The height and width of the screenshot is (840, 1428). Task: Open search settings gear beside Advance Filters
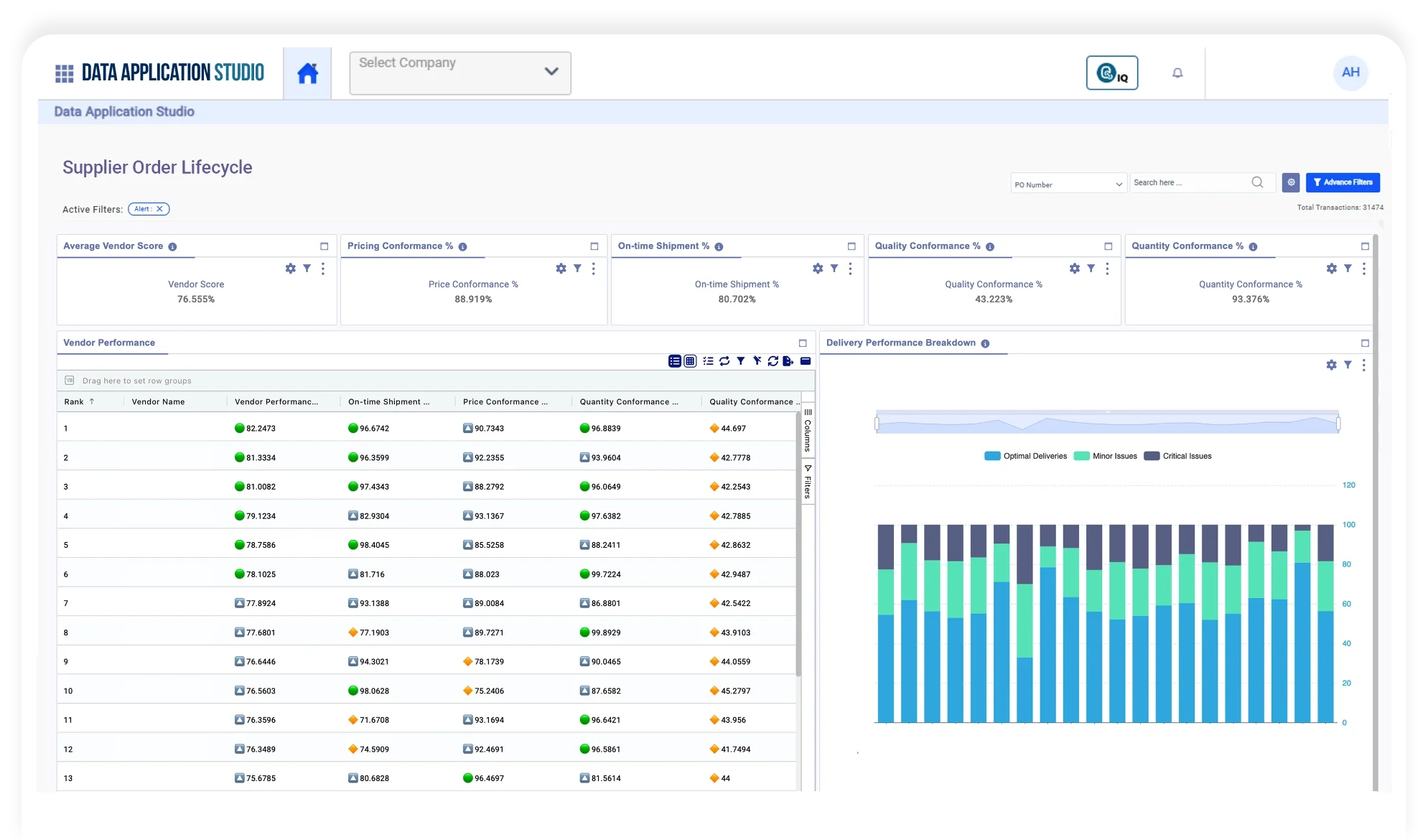(x=1291, y=182)
